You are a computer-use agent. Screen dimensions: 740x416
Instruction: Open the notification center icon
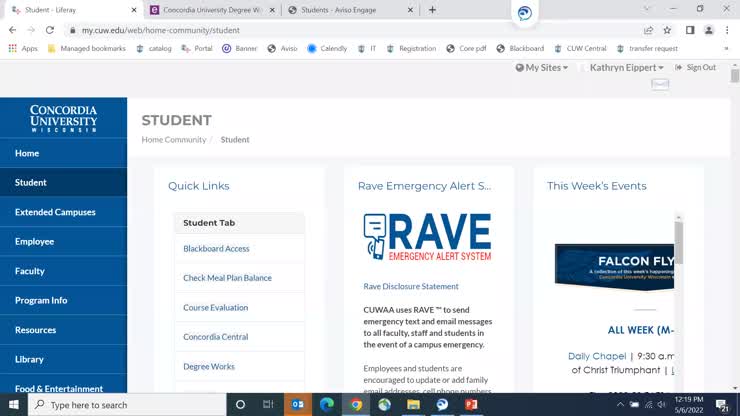point(722,405)
